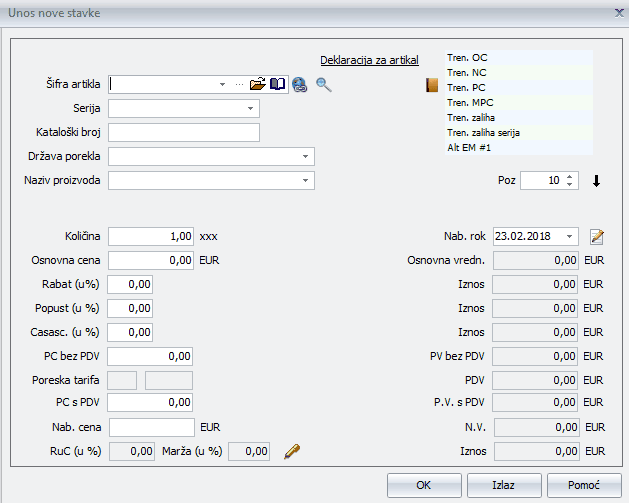629x503 pixels.
Task: Click the black down arrow next to Poz
Action: coord(597,181)
